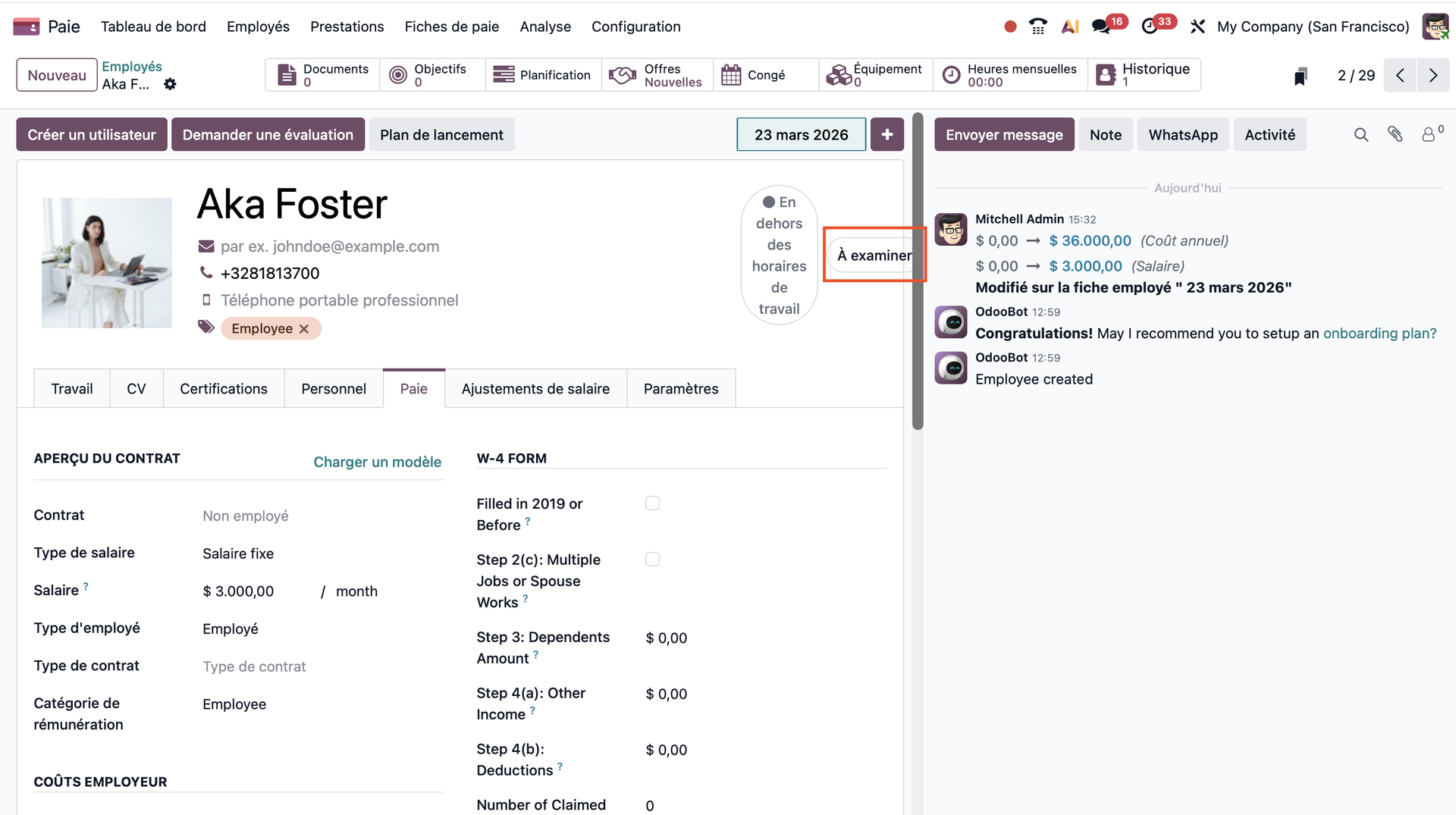The height and width of the screenshot is (815, 1456).
Task: Click the debug tools wrench icon
Action: point(1197,27)
